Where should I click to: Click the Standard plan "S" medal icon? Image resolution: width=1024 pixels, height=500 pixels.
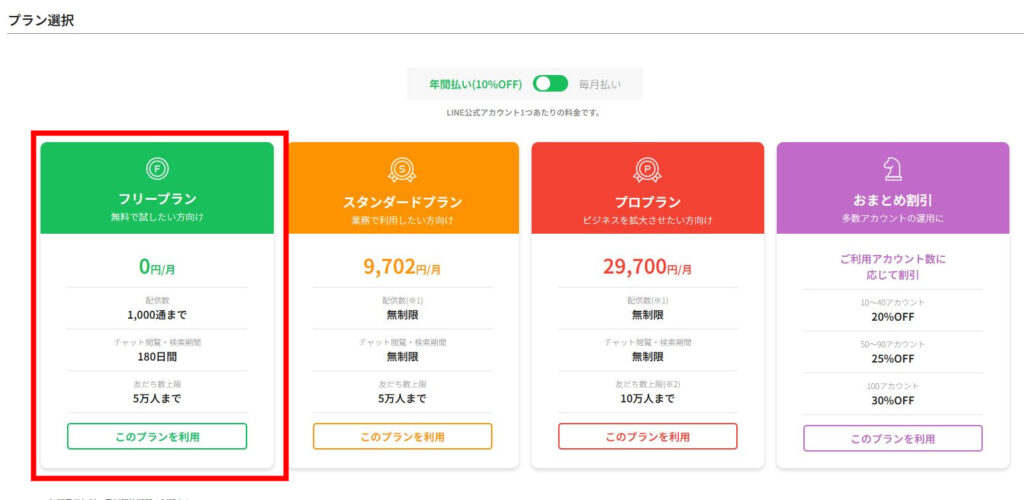tap(402, 170)
